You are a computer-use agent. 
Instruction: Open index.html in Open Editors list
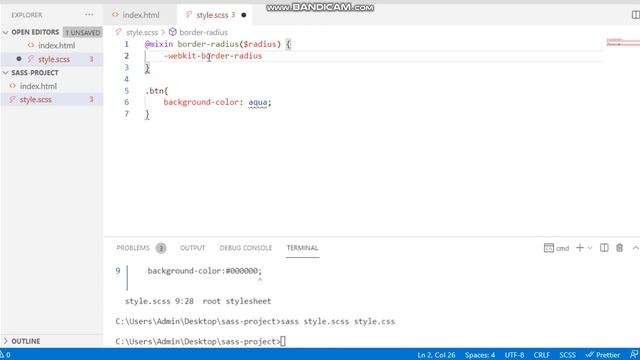pyautogui.click(x=56, y=45)
